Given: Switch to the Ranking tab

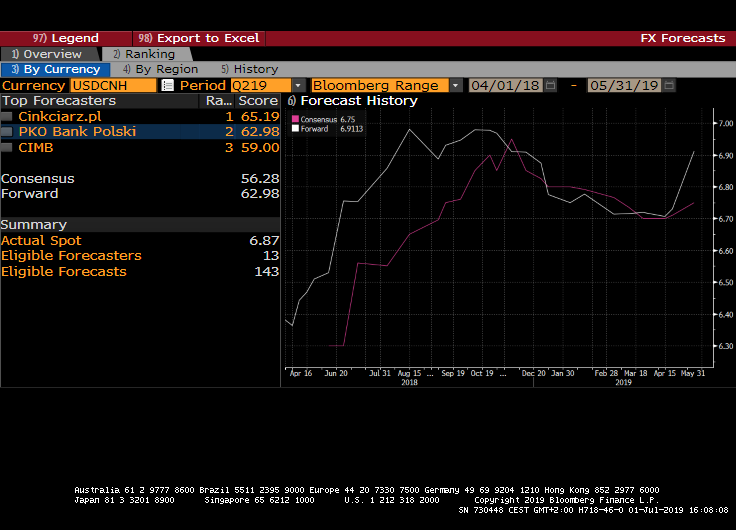Looking at the screenshot, I should (x=143, y=54).
